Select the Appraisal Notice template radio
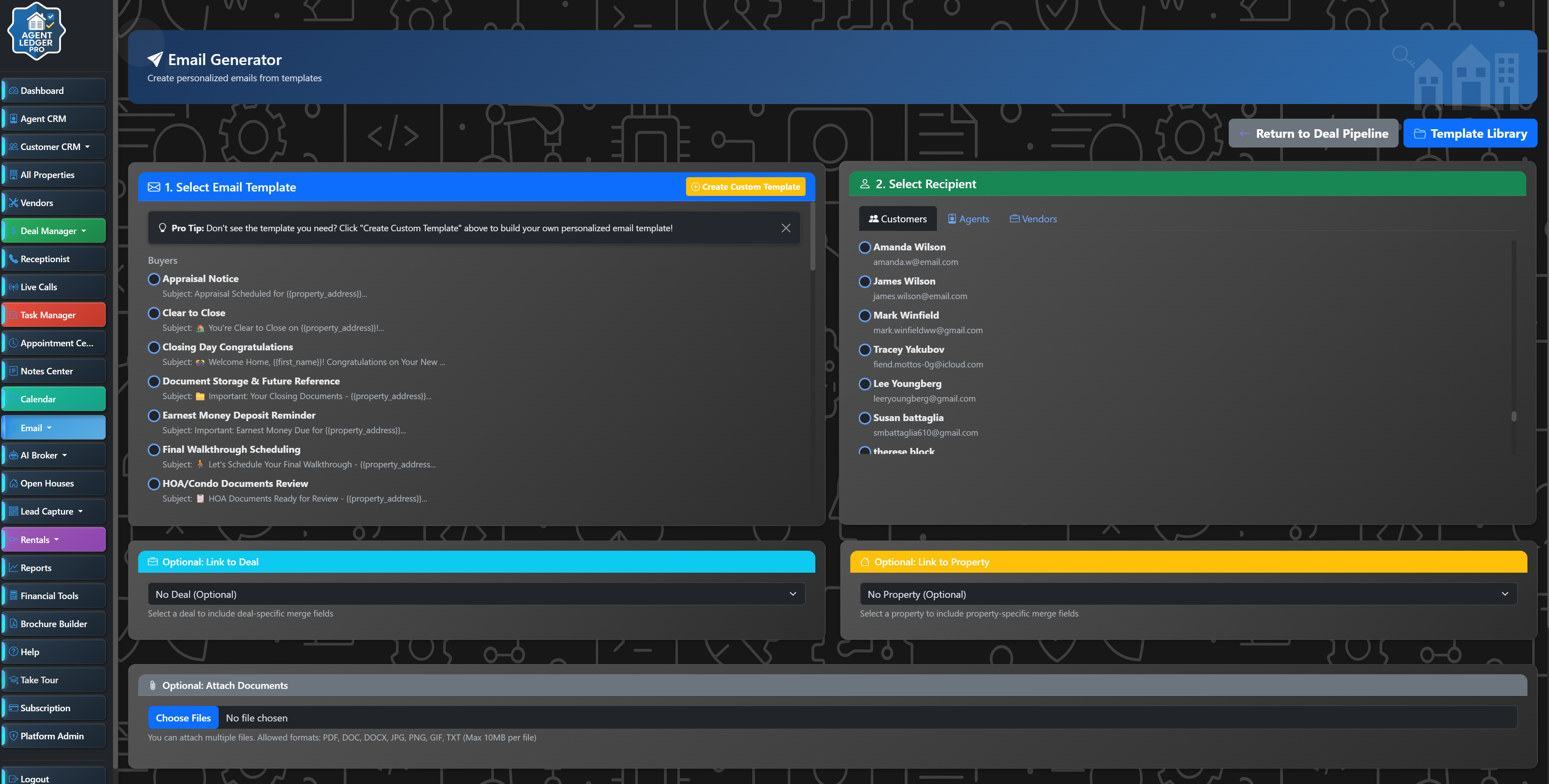 tap(154, 279)
